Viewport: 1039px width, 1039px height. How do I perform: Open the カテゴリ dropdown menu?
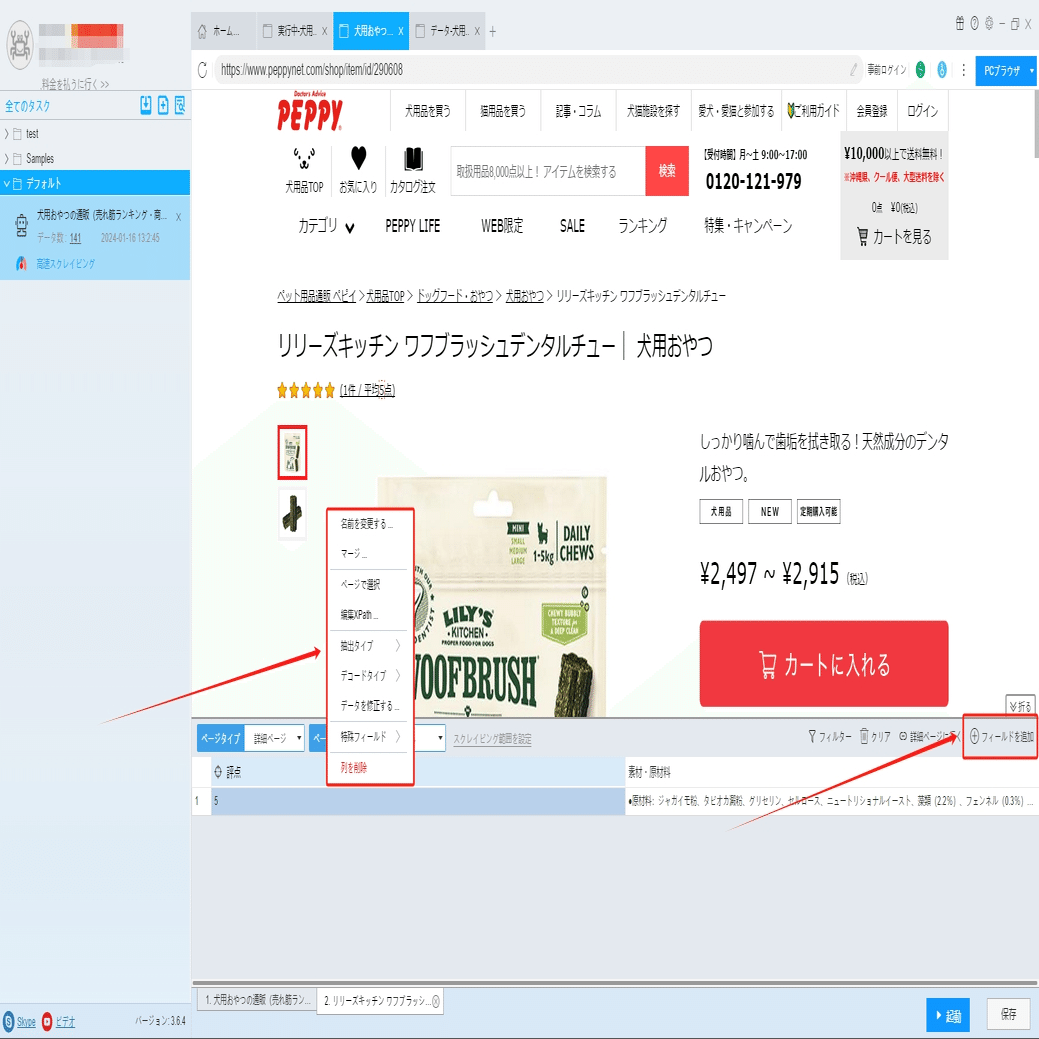pos(327,226)
